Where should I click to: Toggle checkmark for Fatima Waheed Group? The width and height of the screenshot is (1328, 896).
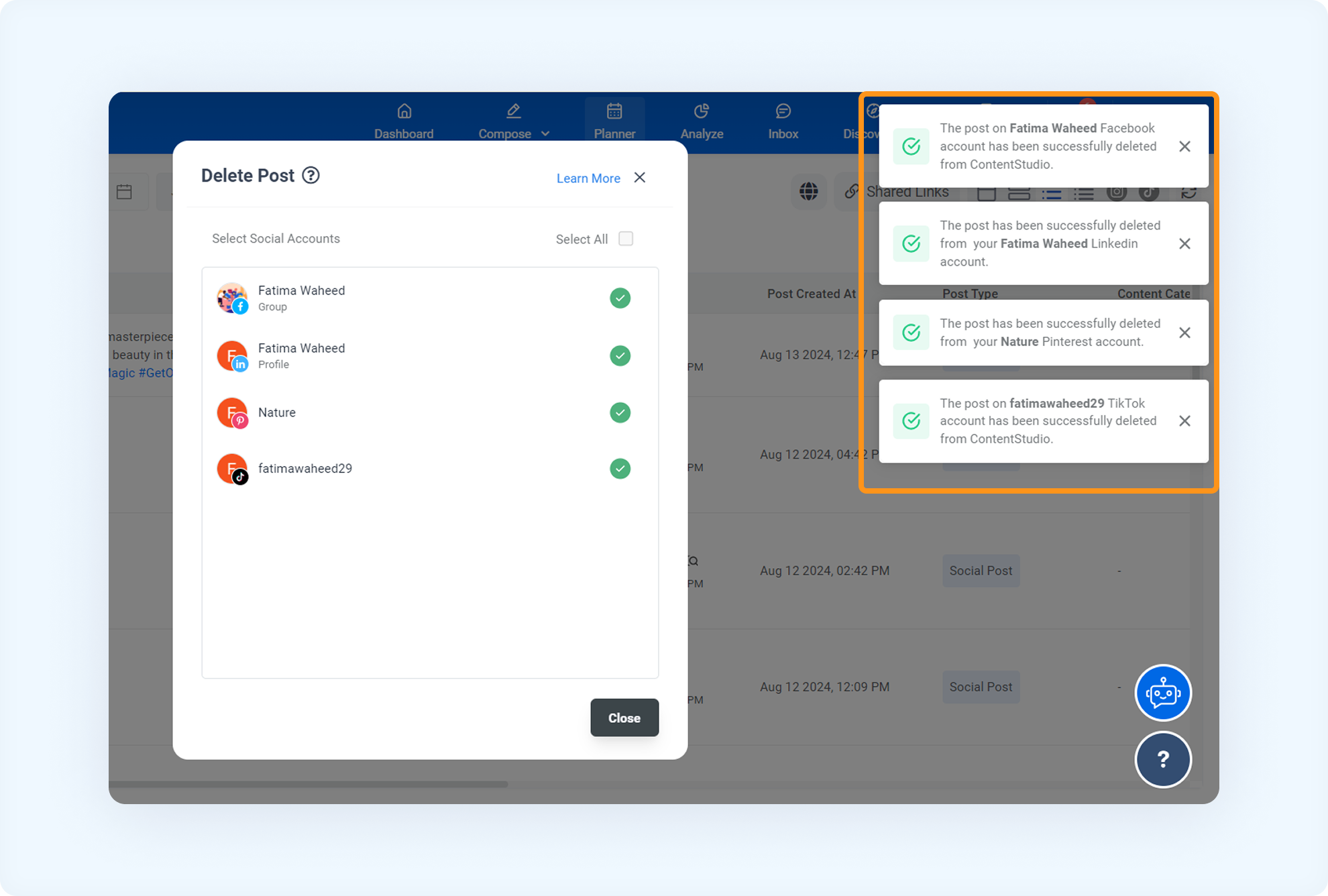coord(620,298)
